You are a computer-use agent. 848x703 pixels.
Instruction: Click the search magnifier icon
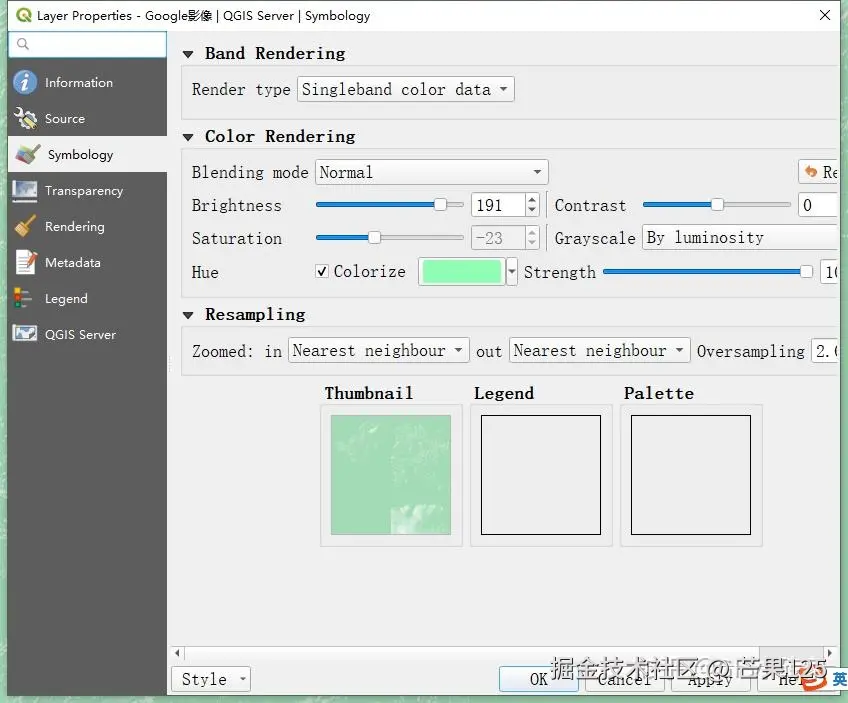tap(23, 44)
